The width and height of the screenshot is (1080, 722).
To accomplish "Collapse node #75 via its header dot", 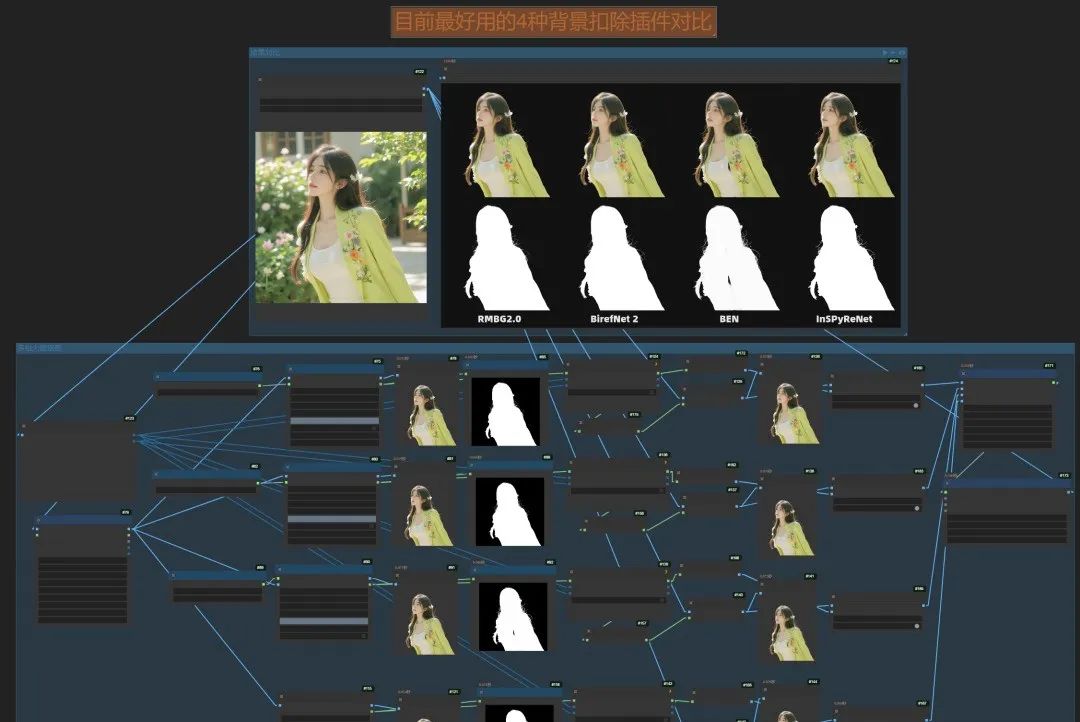I will click(291, 369).
